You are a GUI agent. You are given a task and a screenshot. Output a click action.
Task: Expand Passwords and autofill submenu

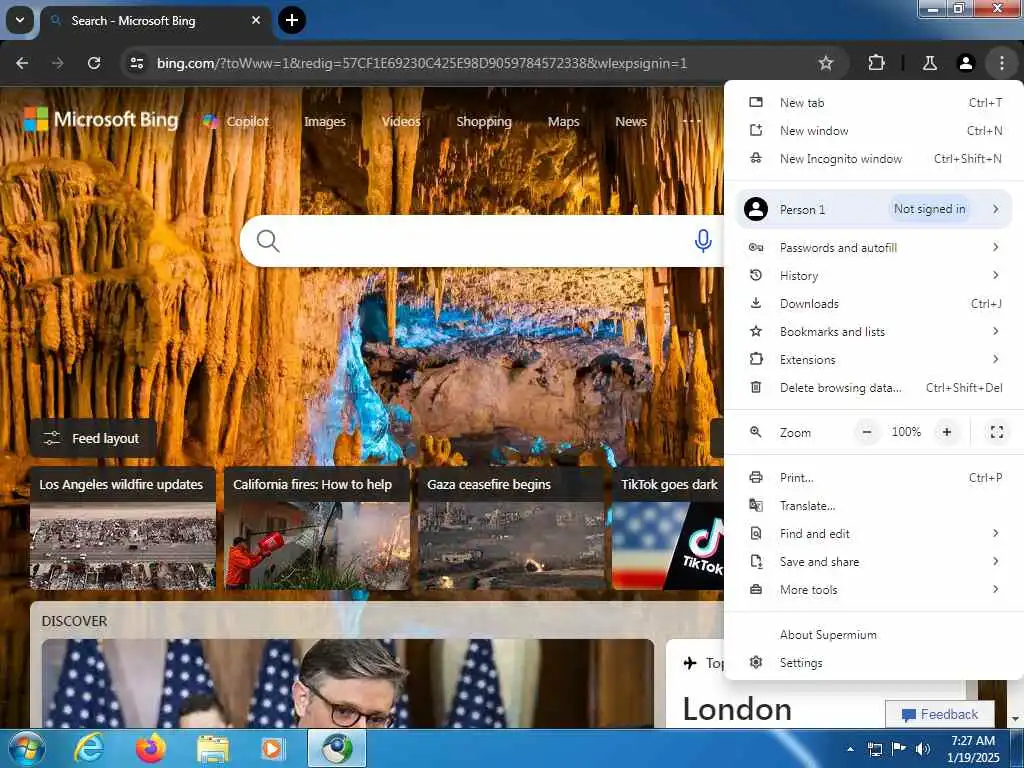[x=874, y=248]
